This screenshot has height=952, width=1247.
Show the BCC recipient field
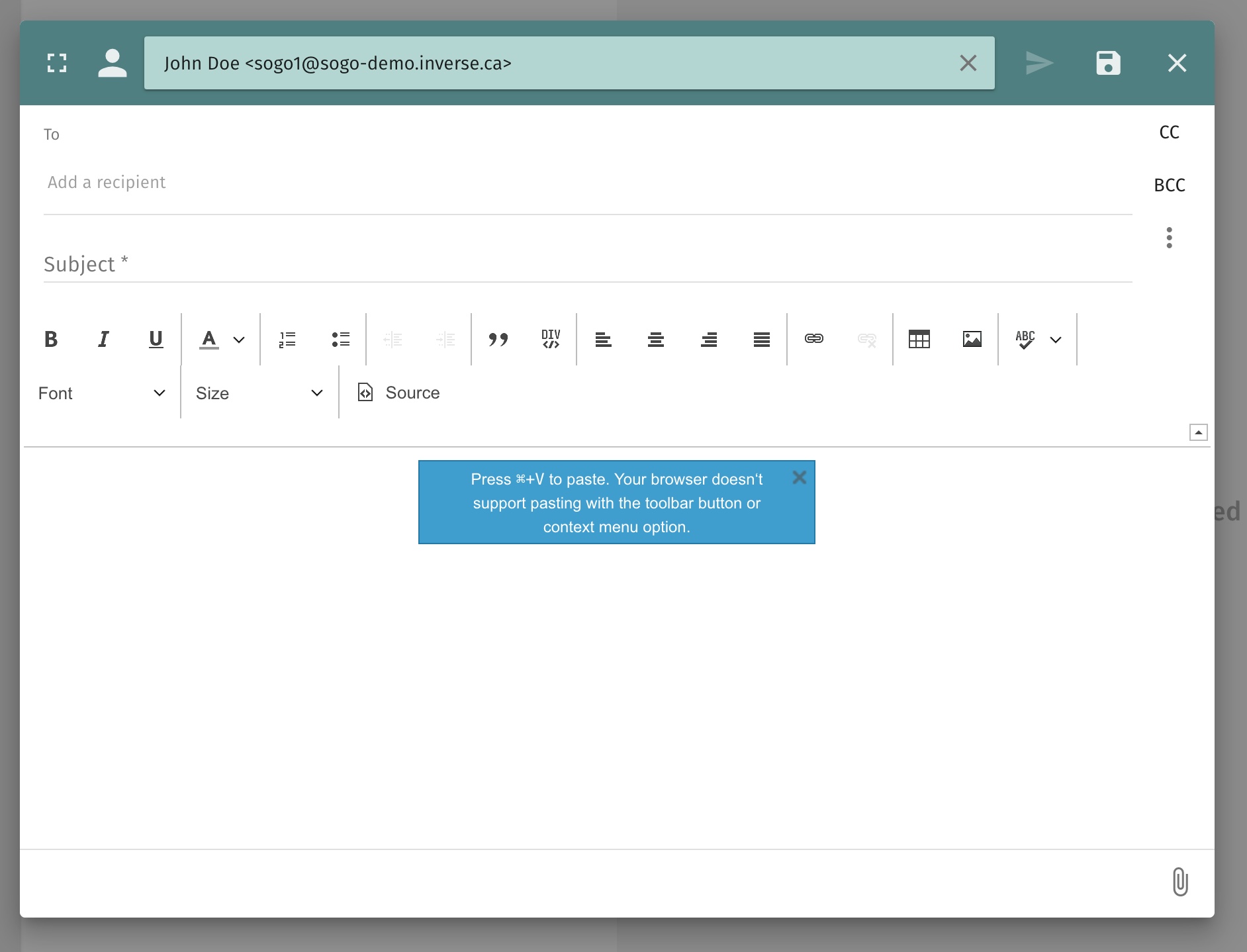coord(1169,185)
